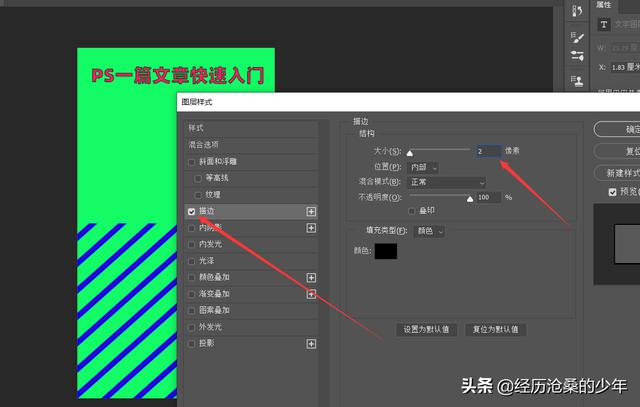Open the Clone Source panel icon

pos(577,81)
